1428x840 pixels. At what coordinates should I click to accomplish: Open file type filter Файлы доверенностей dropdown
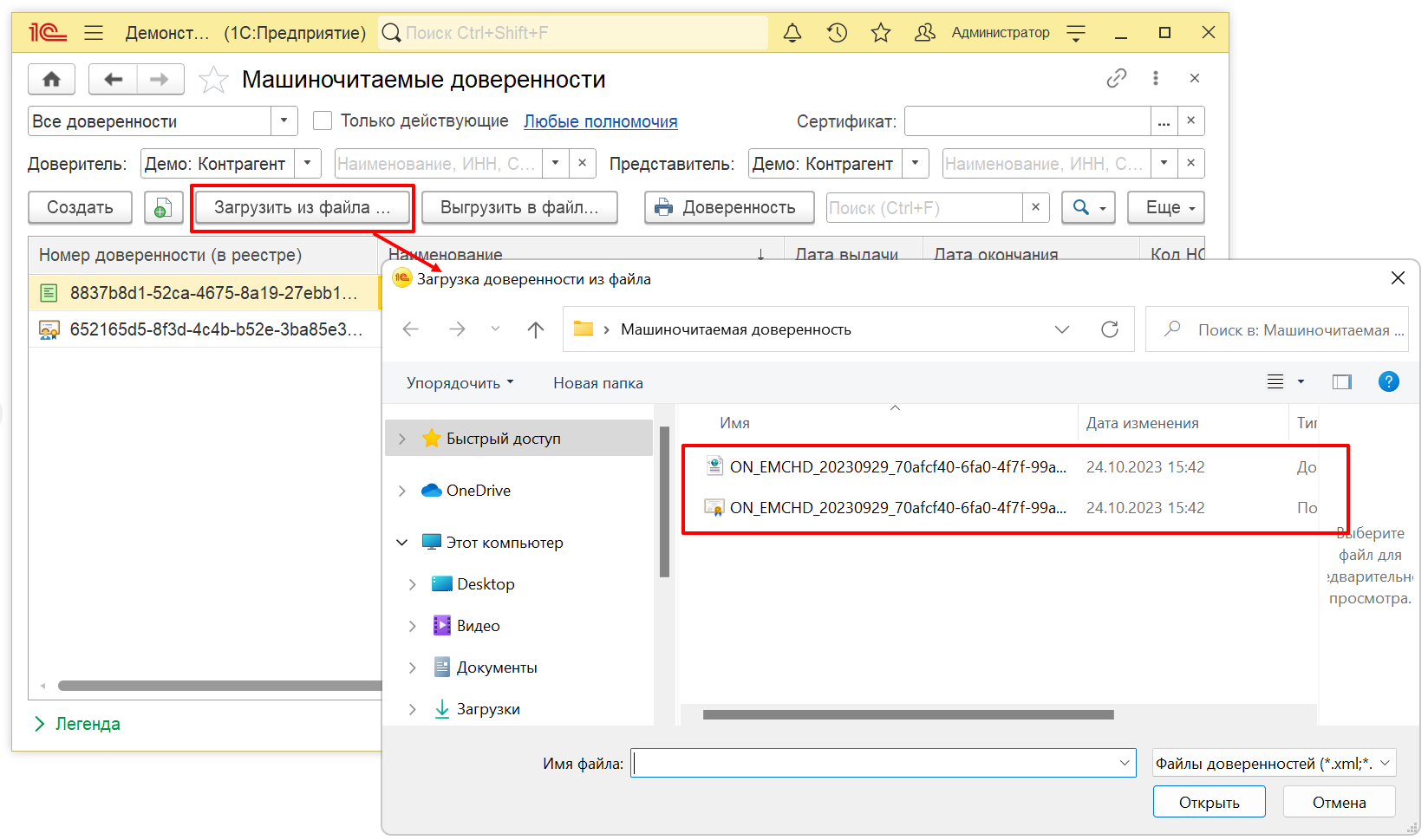pyautogui.click(x=1275, y=763)
